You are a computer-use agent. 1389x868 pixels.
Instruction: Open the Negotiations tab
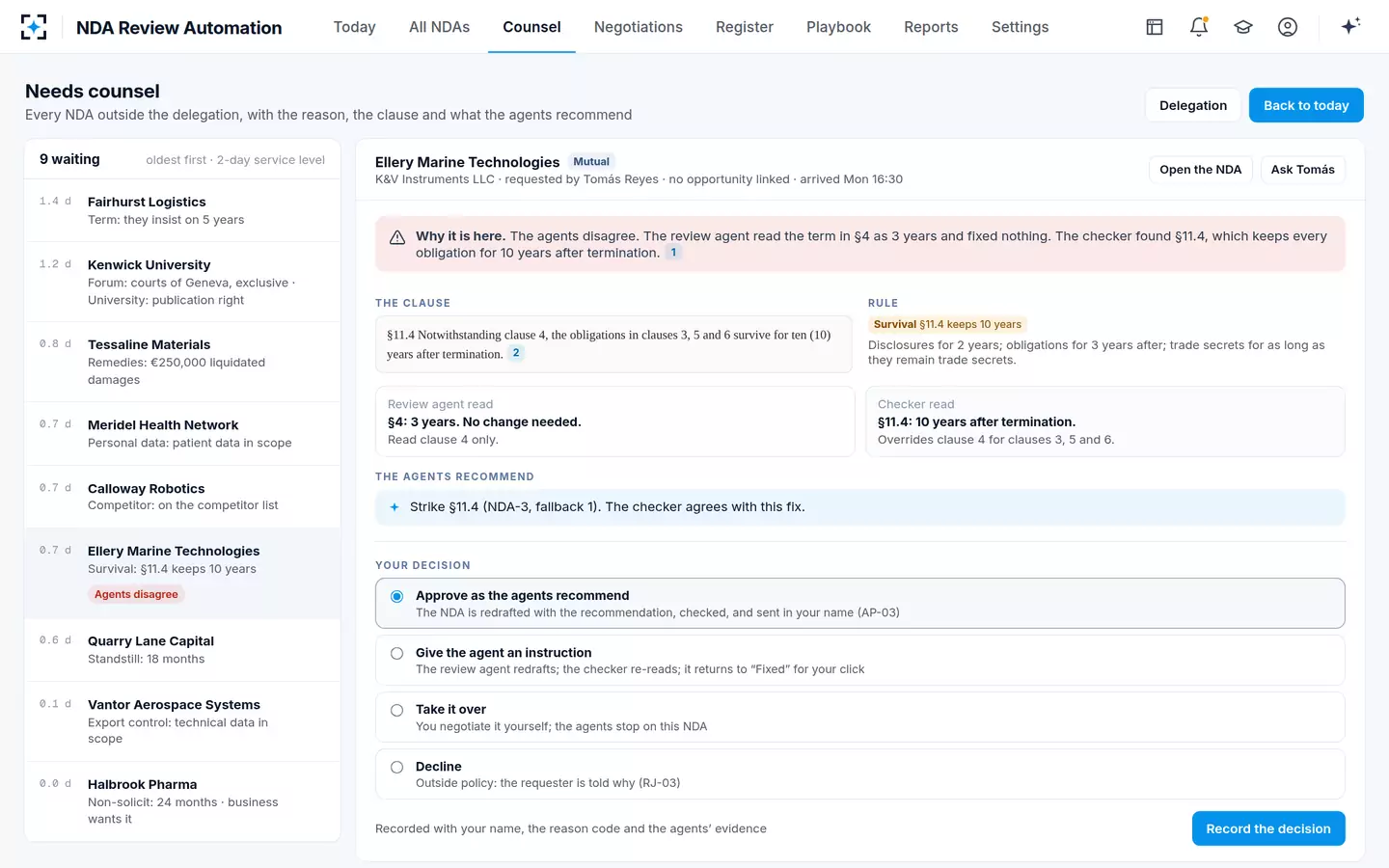pyautogui.click(x=639, y=27)
